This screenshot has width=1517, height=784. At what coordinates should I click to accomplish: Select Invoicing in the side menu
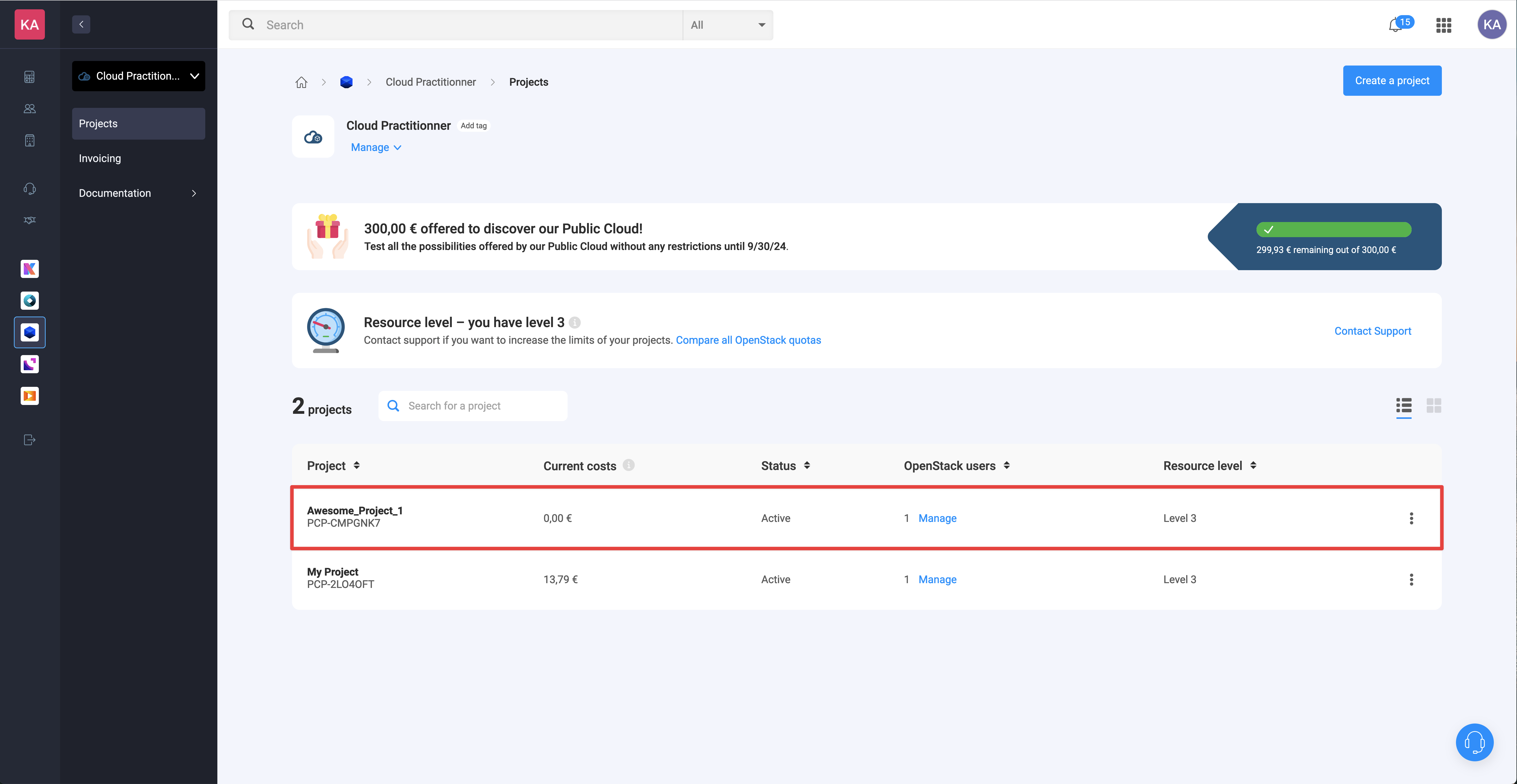[x=138, y=158]
